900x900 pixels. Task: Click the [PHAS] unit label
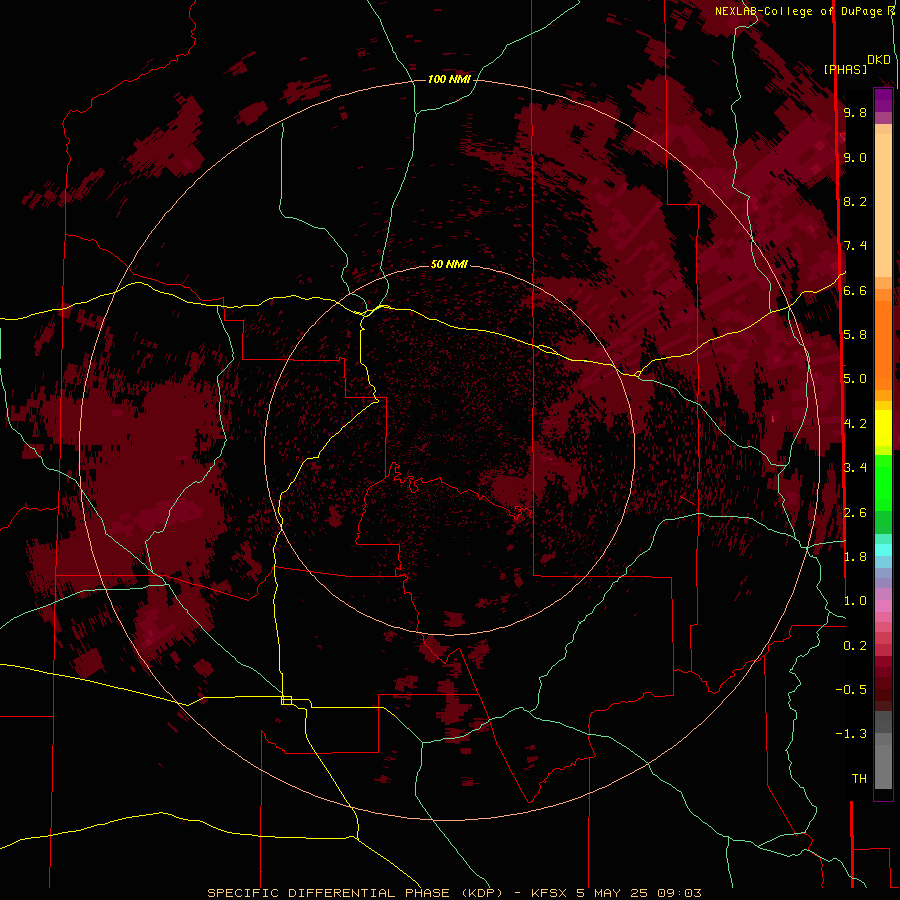(x=845, y=69)
